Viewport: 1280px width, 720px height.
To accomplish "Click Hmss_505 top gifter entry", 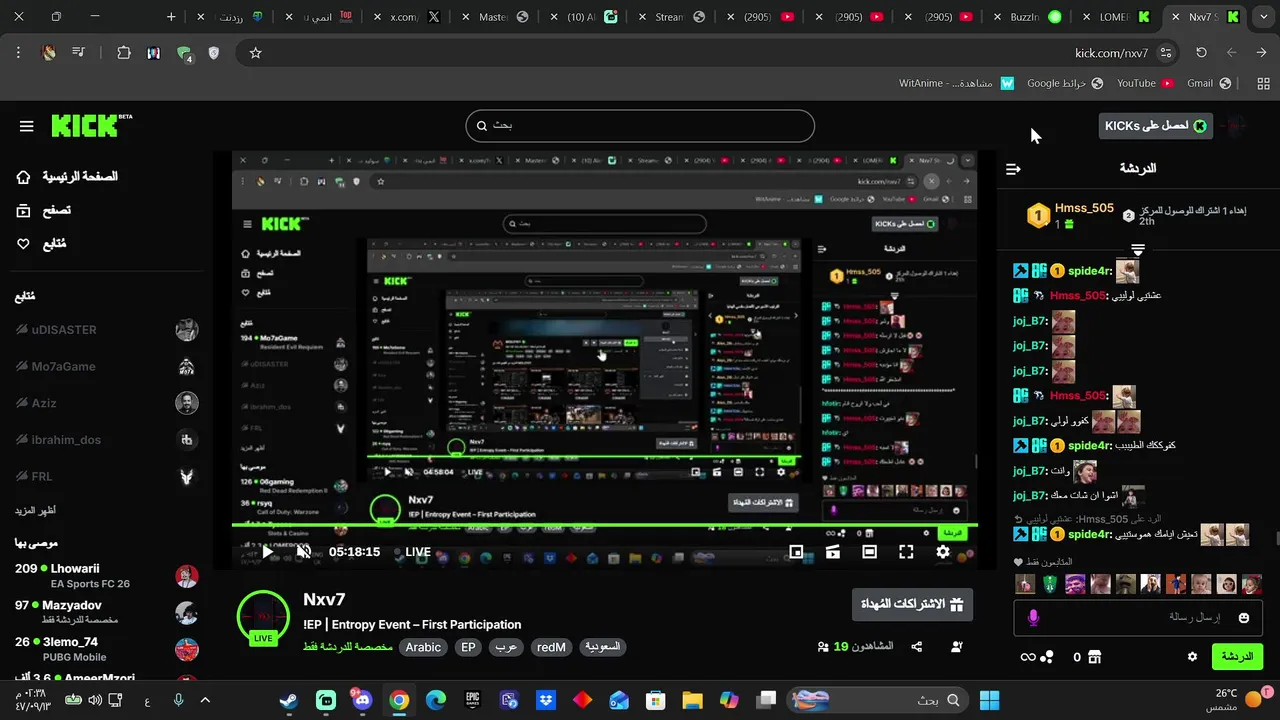I will [x=1070, y=215].
